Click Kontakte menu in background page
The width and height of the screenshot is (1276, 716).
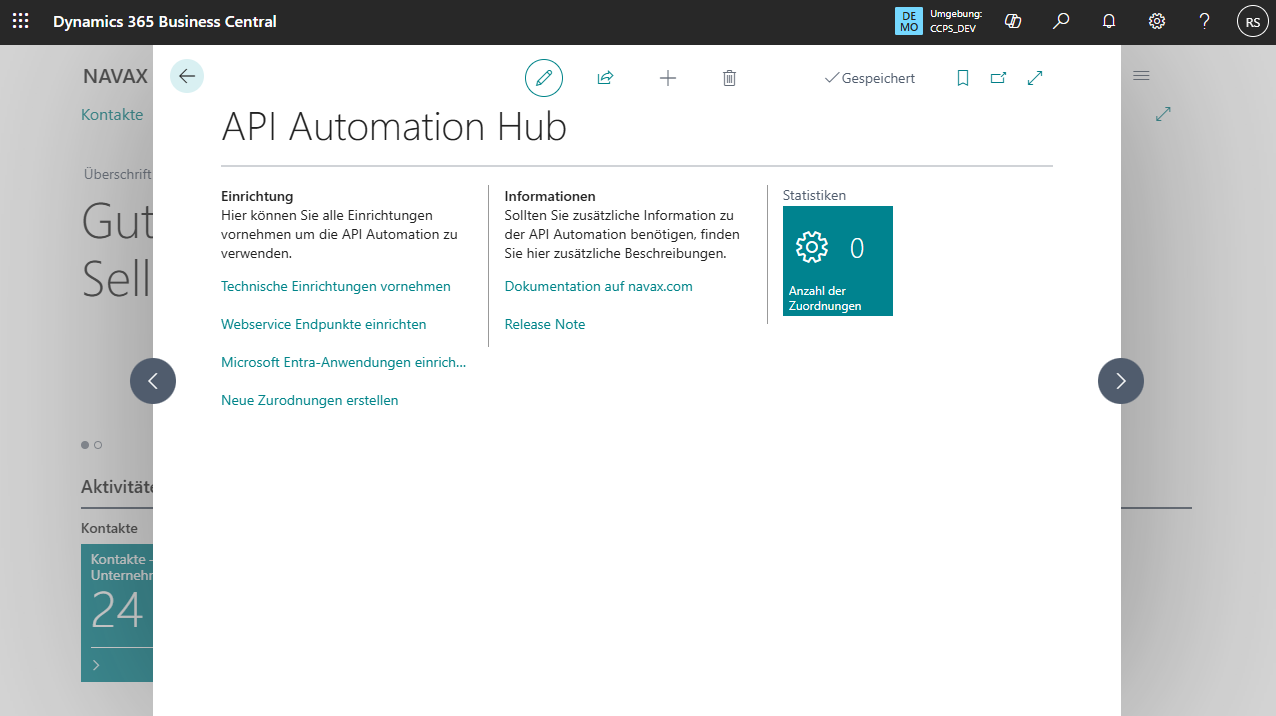coord(112,114)
